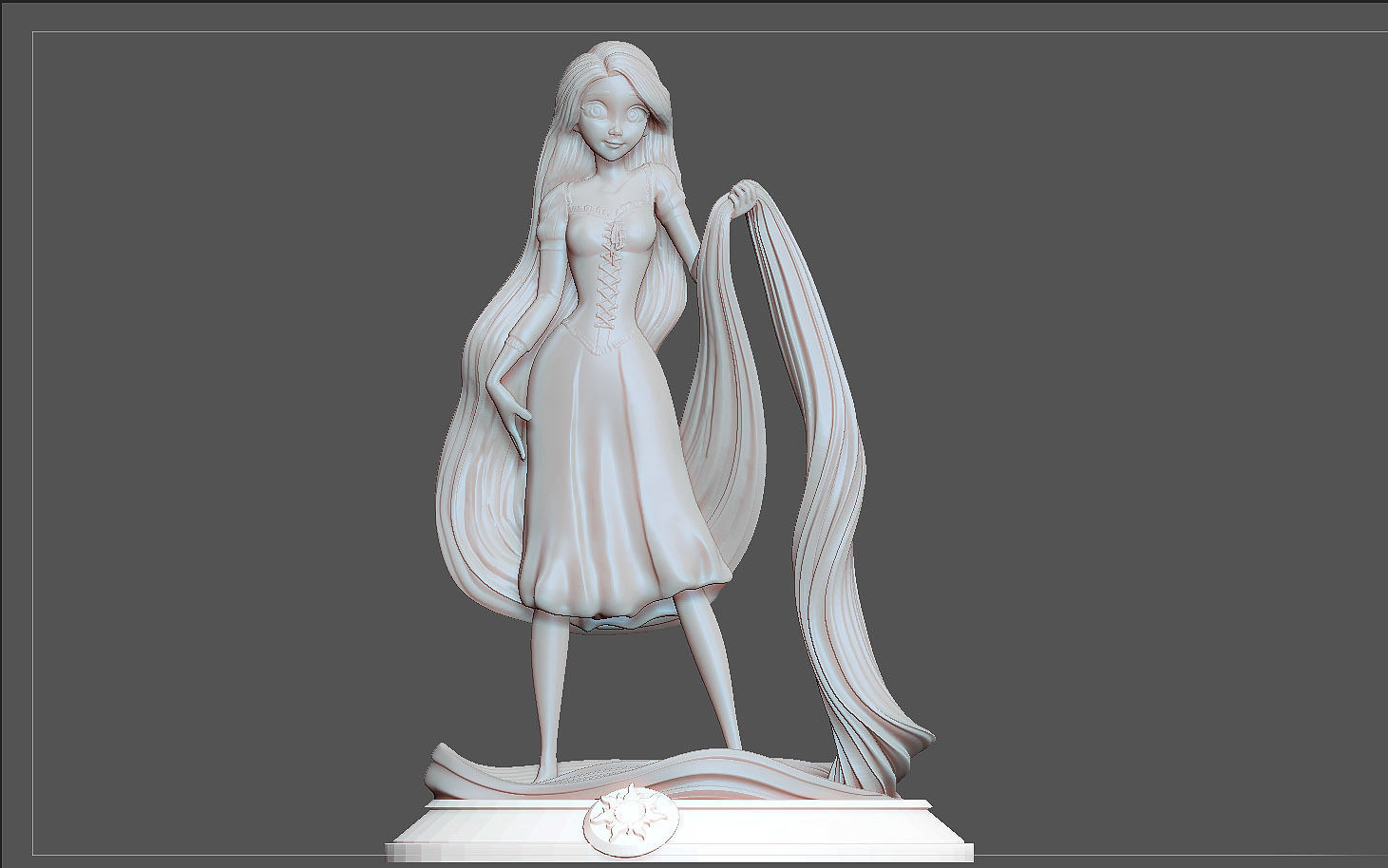The width and height of the screenshot is (1388, 868).
Task: Click the round pedestal base of the statue
Action: point(679,831)
